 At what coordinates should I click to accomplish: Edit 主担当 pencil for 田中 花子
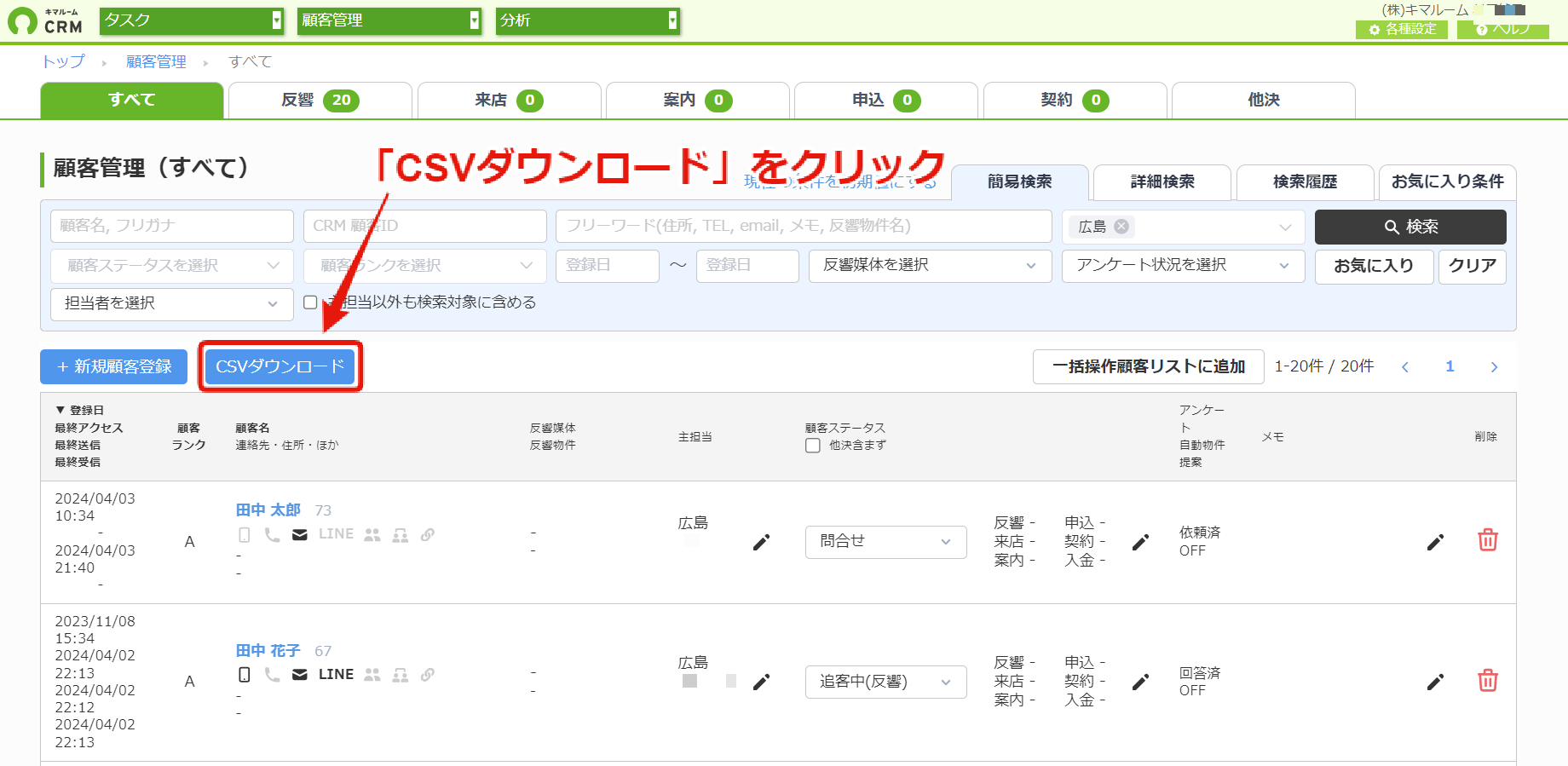tap(761, 682)
